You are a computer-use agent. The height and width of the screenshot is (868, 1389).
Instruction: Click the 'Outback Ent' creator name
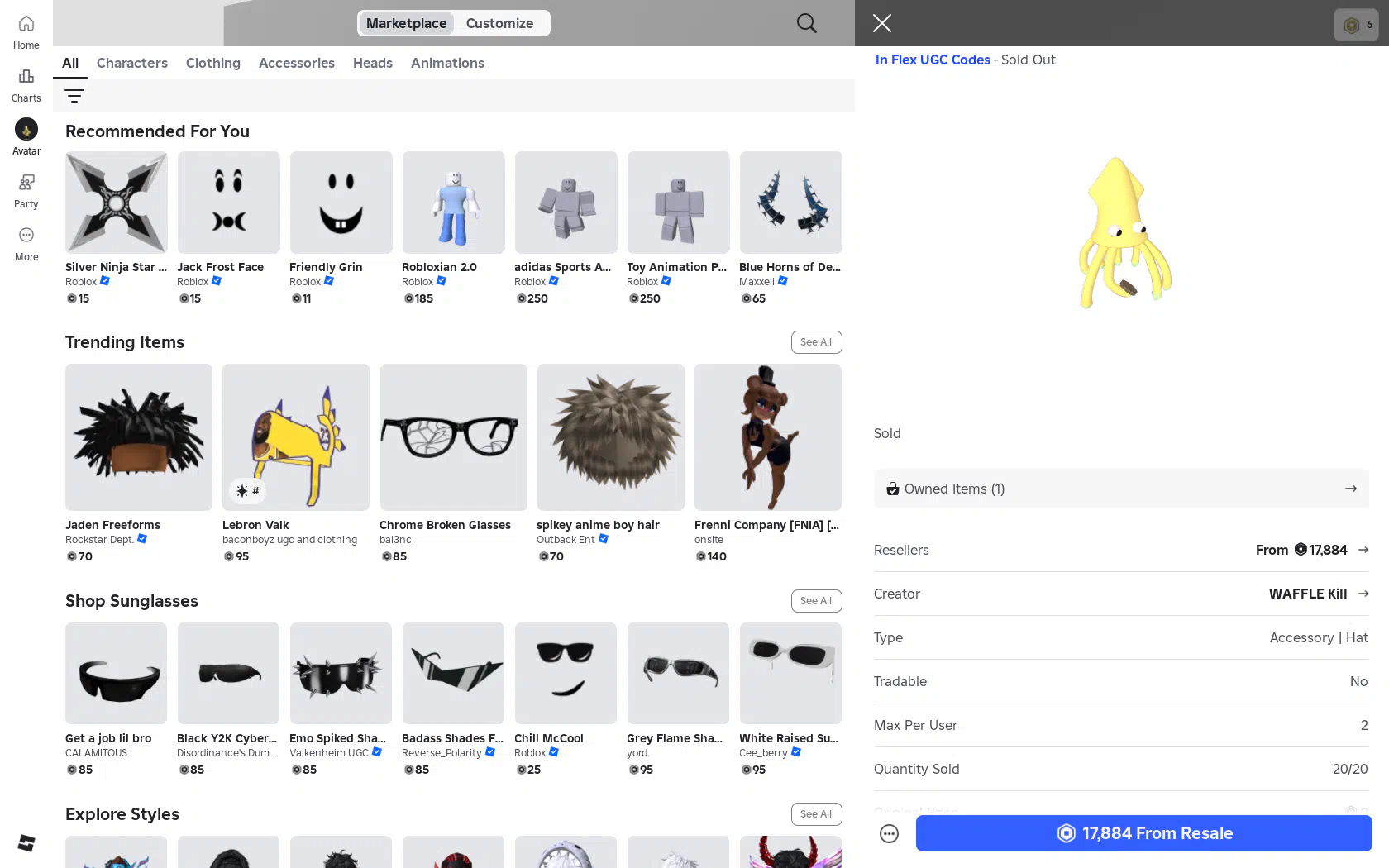pyautogui.click(x=566, y=540)
